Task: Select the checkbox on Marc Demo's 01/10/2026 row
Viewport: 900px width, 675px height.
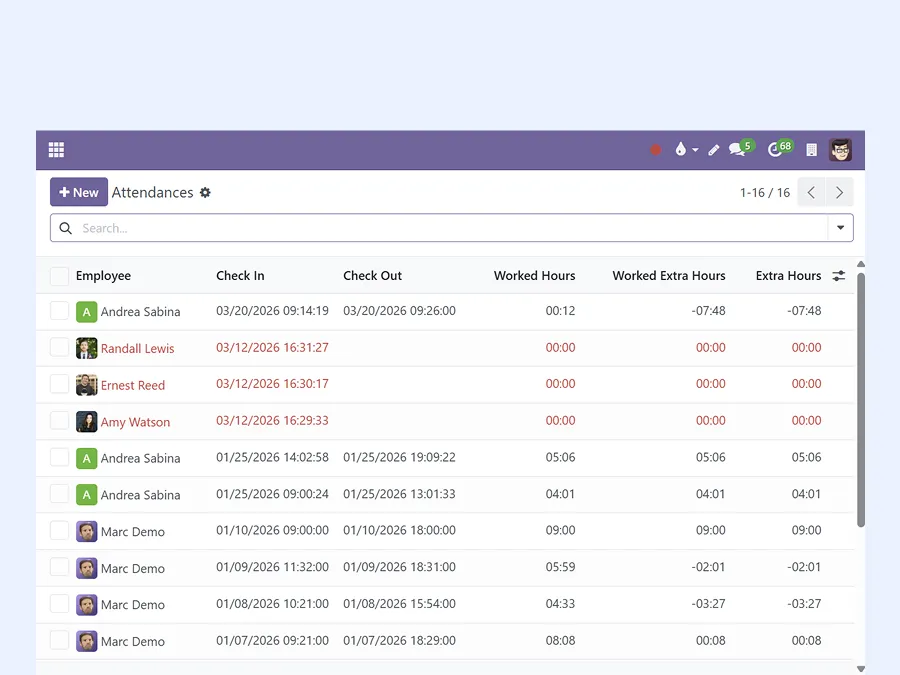Action: pyautogui.click(x=59, y=531)
